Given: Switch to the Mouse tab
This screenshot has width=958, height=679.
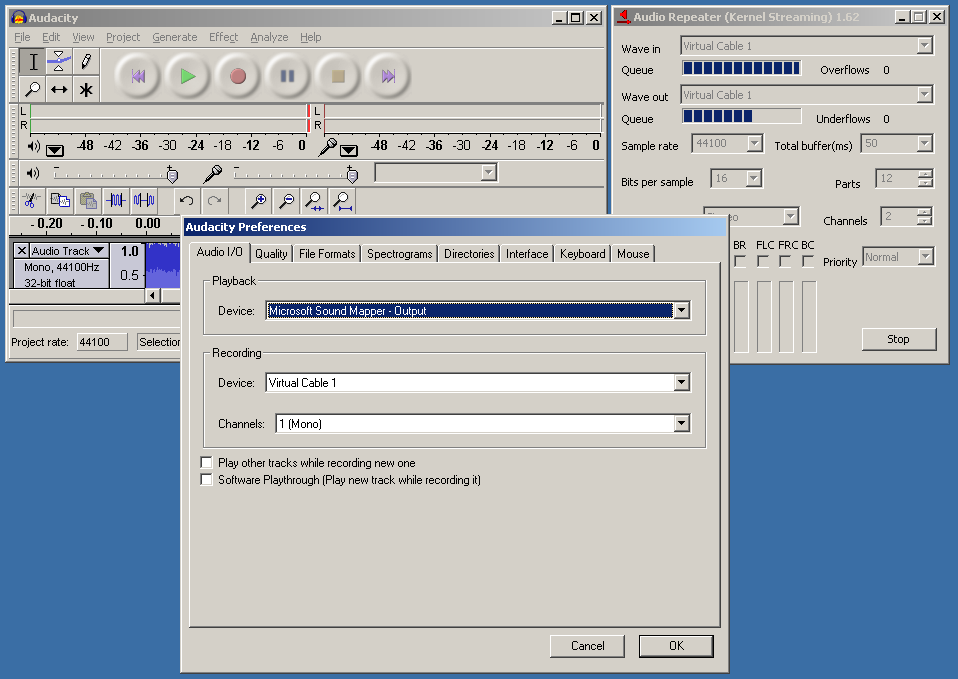Looking at the screenshot, I should tap(633, 254).
